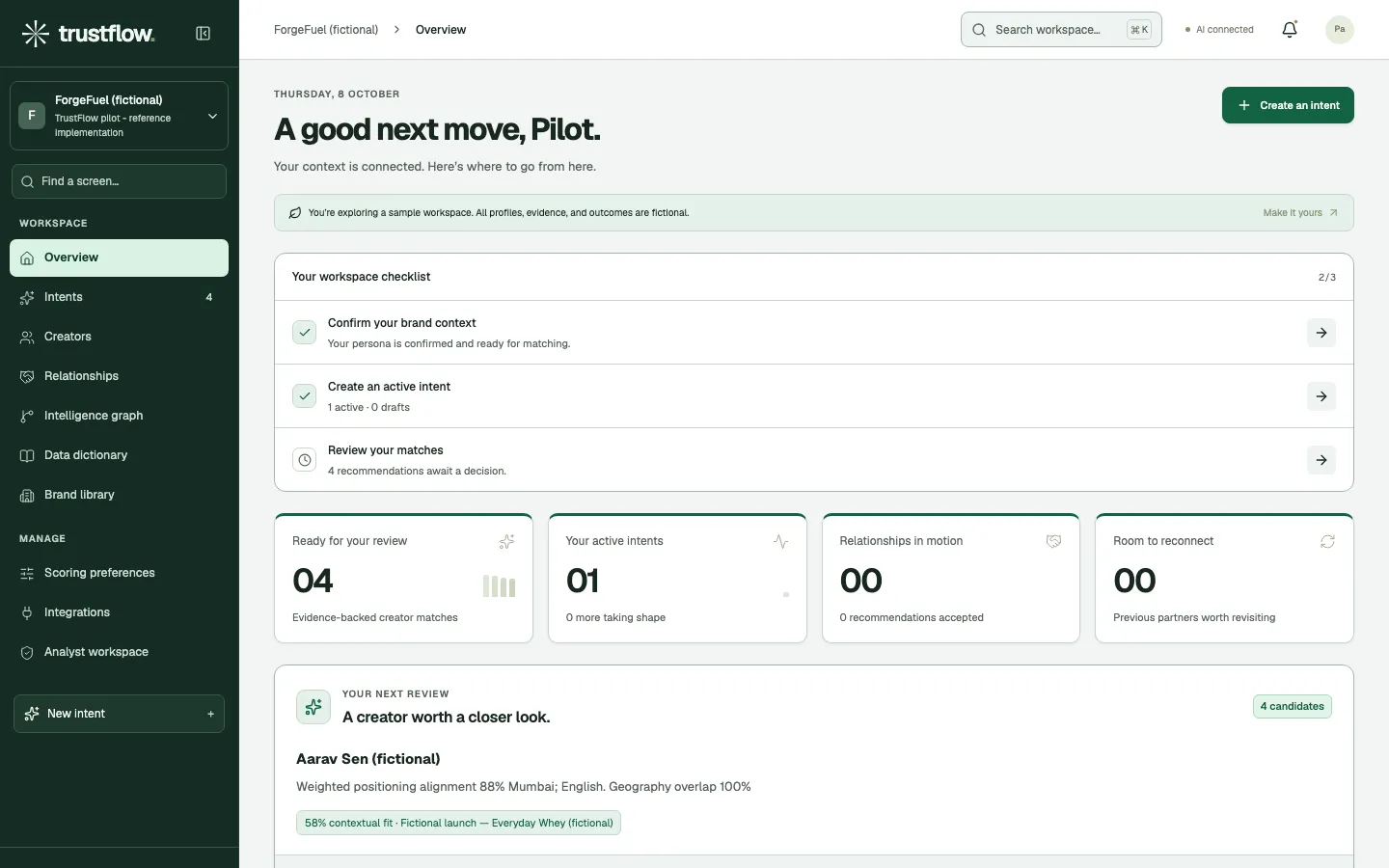Viewport: 1389px width, 868px height.
Task: Click the Overview breadcrumb label
Action: tap(441, 30)
